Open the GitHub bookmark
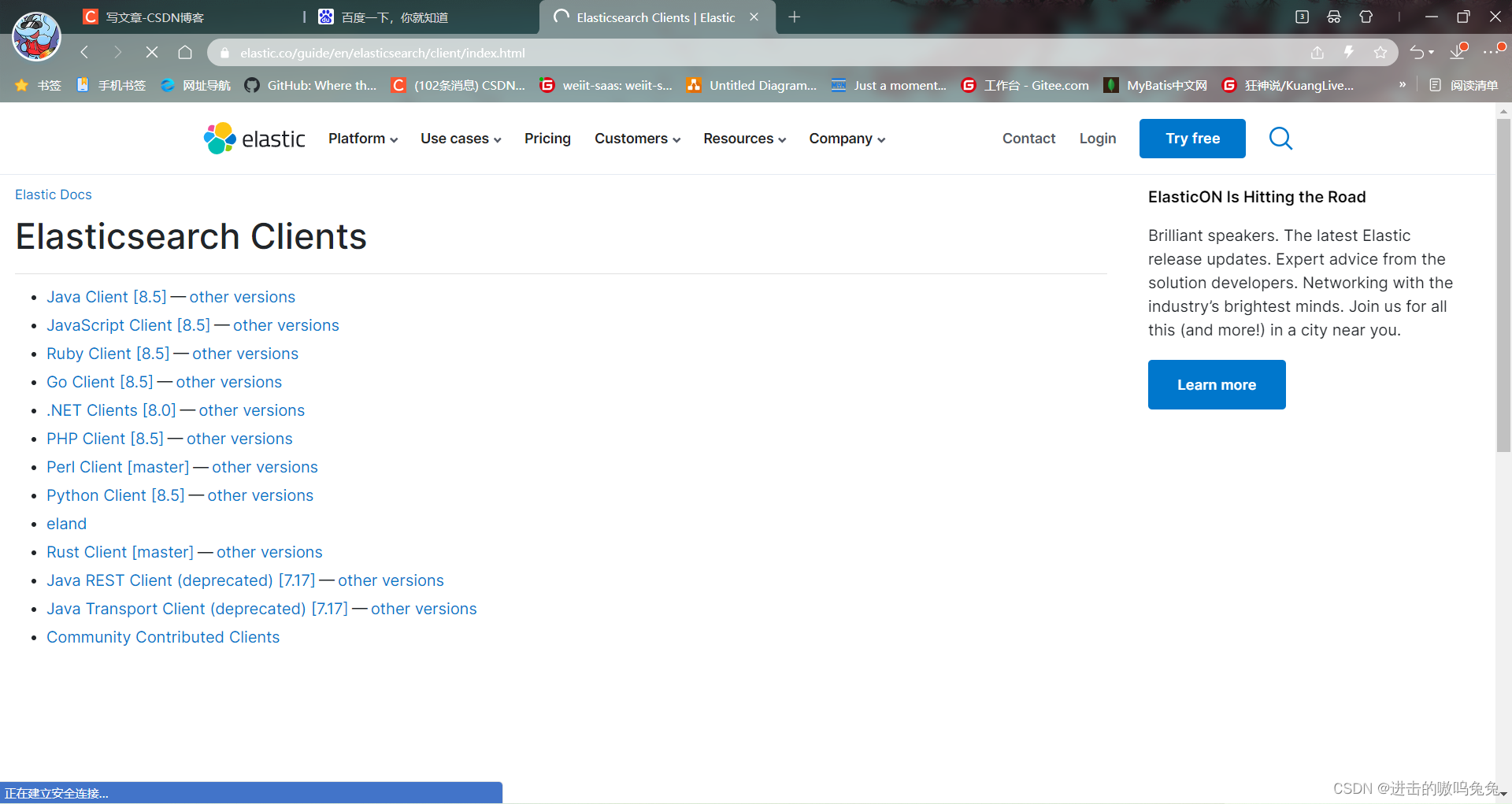Screen dimensions: 1512x804 311,85
